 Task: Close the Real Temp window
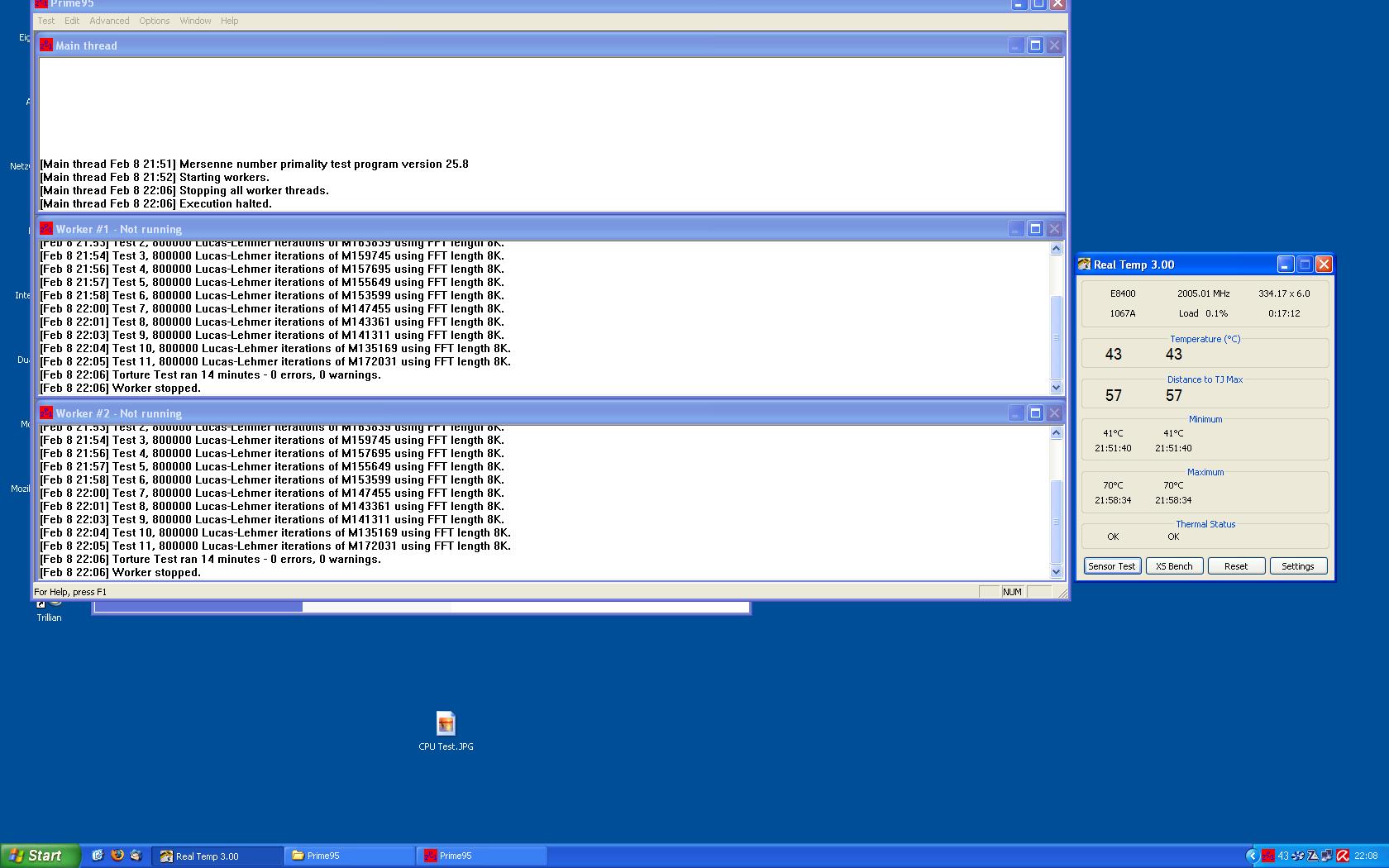(x=1324, y=265)
